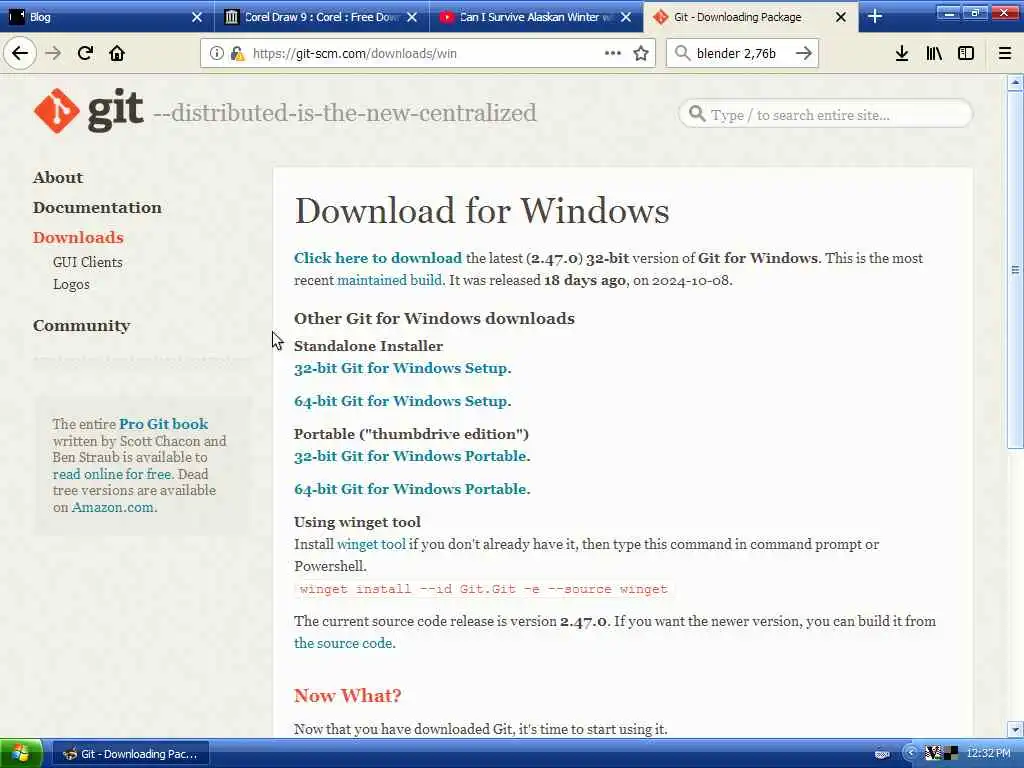Image resolution: width=1024 pixels, height=768 pixels.
Task: Click 'read online for free' link
Action: [x=112, y=474]
